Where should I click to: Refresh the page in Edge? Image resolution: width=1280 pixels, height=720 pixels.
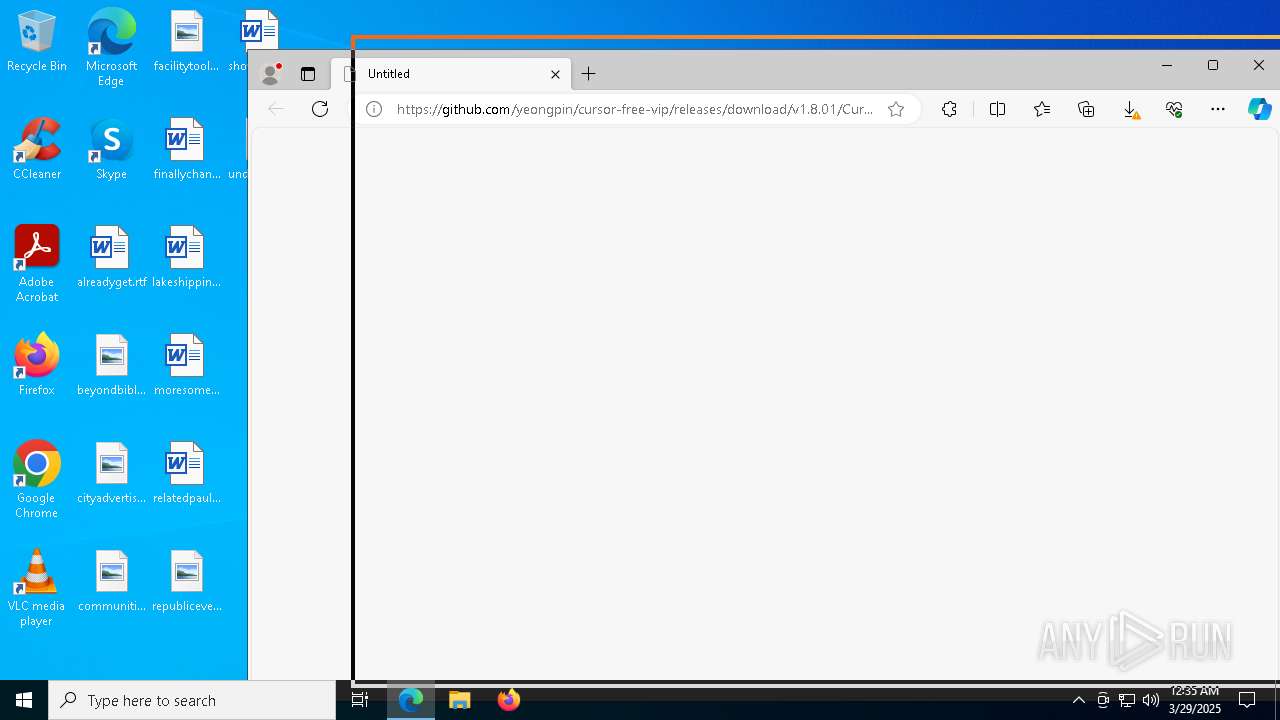click(320, 109)
